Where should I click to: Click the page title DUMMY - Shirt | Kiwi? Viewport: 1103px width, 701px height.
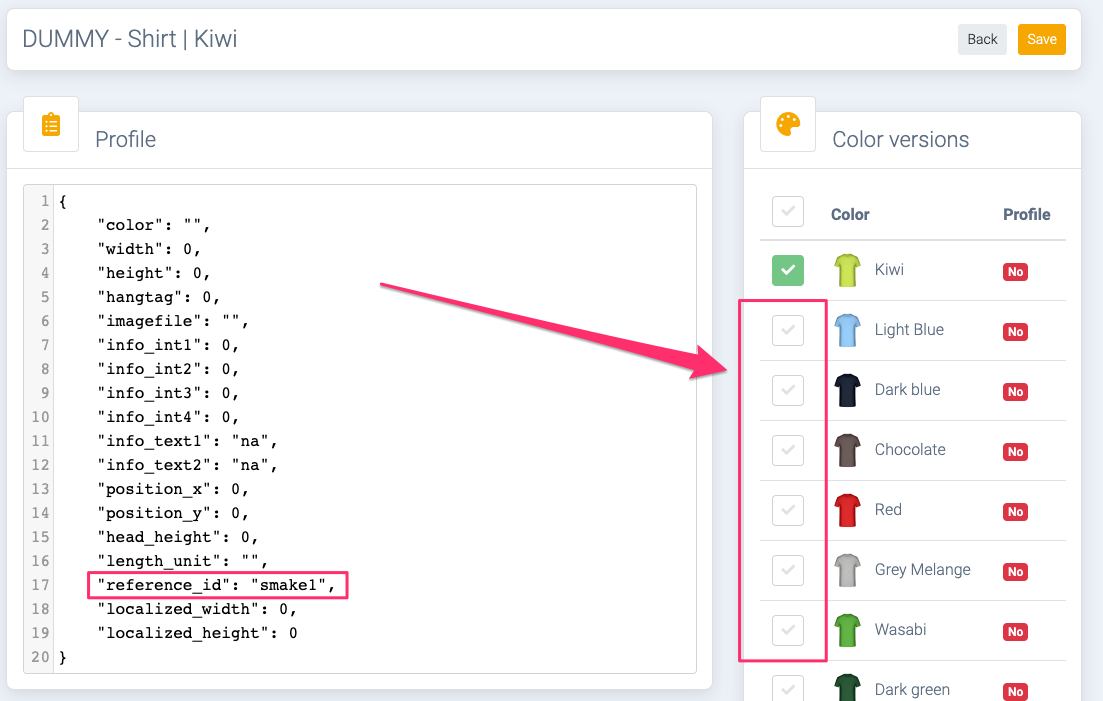tap(130, 39)
